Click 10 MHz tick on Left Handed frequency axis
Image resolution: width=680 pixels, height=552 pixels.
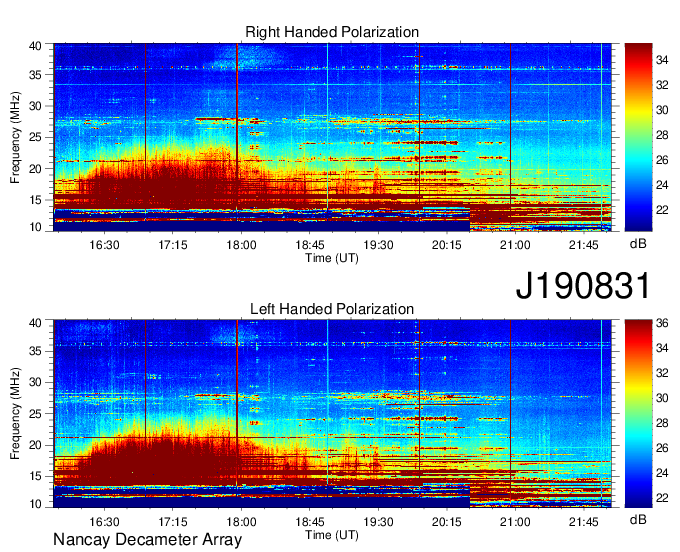pyautogui.click(x=35, y=503)
